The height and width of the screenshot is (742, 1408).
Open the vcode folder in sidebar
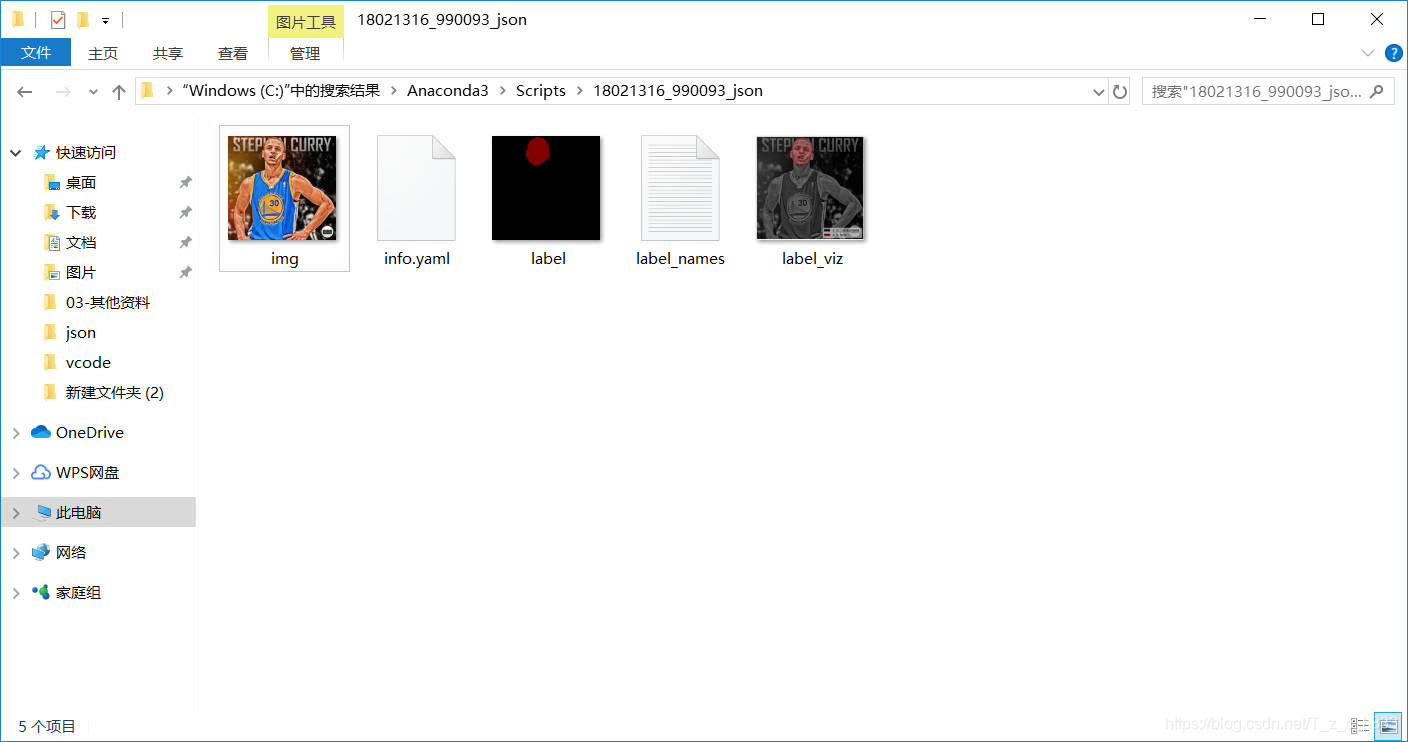[x=88, y=363]
